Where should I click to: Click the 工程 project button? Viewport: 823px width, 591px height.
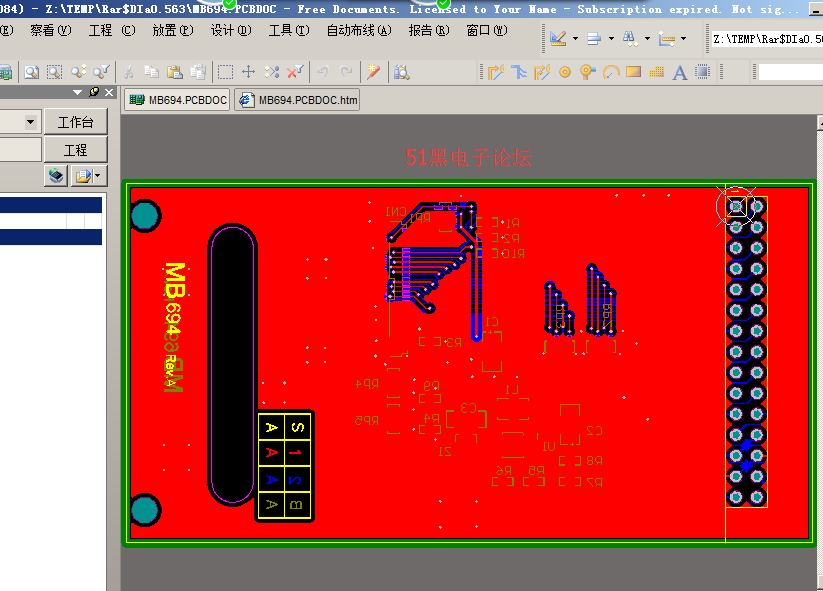click(76, 150)
